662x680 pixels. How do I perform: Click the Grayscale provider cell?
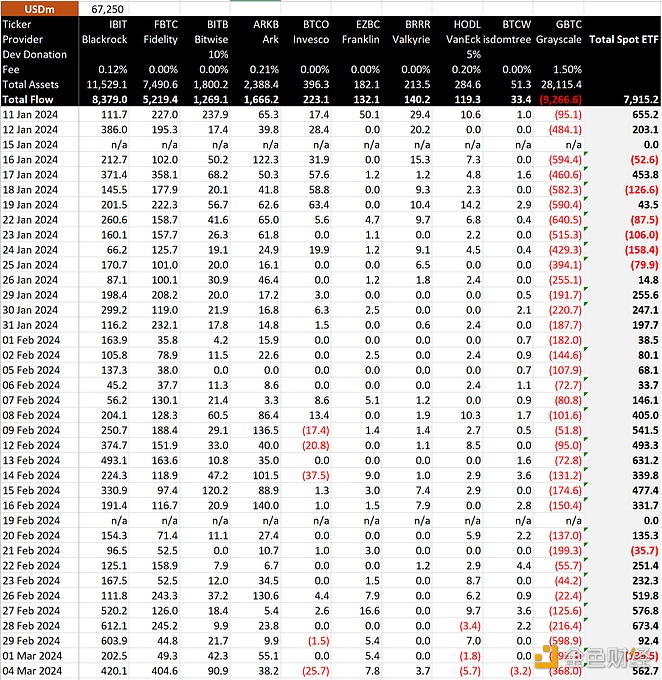tap(559, 39)
